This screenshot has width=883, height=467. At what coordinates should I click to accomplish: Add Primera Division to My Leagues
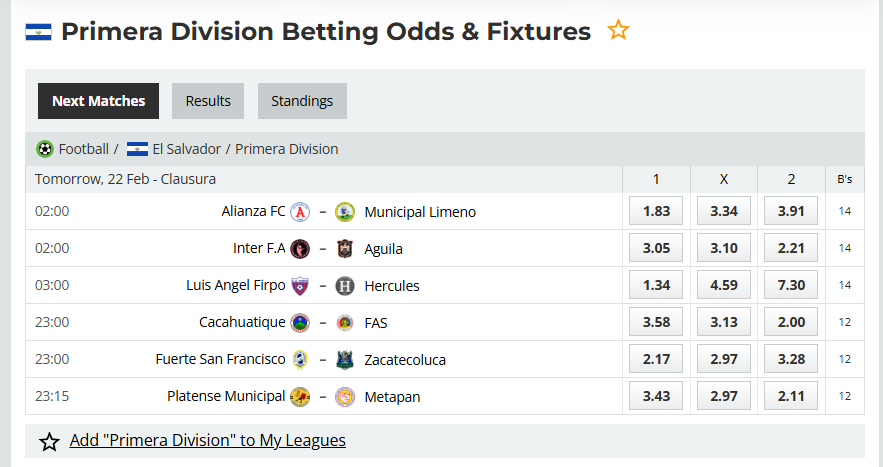point(207,440)
